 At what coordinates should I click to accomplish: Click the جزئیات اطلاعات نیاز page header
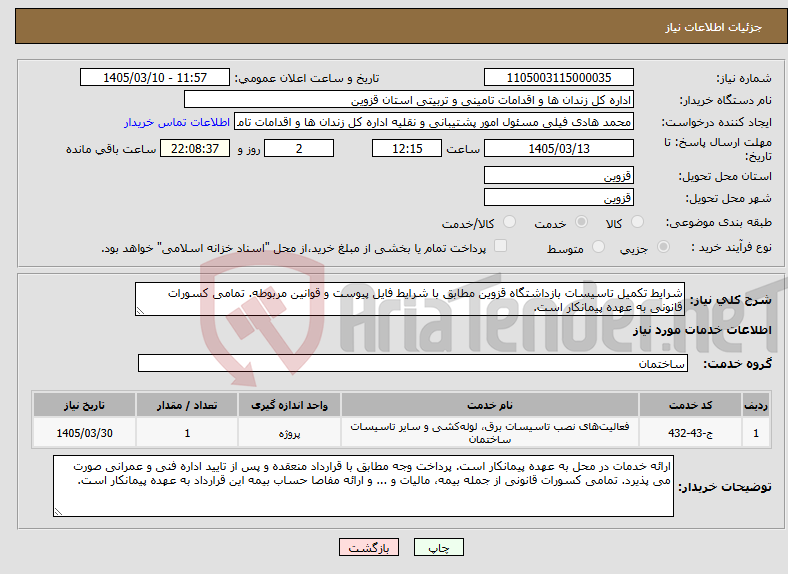(713, 27)
